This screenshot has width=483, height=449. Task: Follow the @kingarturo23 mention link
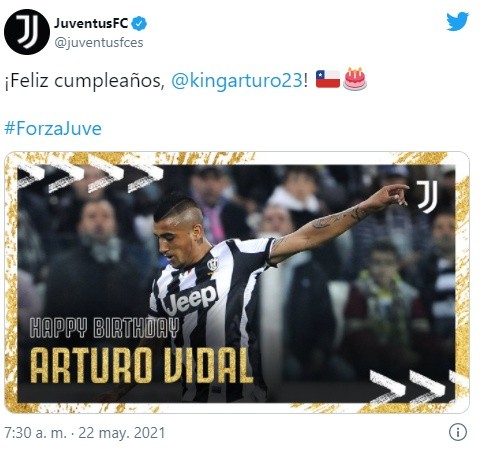pos(237,81)
